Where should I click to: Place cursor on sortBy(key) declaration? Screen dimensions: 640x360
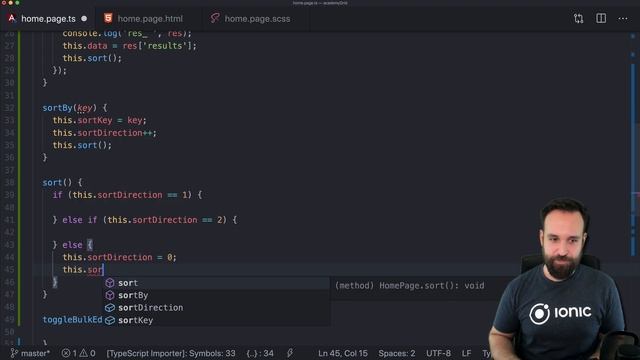[75, 108]
